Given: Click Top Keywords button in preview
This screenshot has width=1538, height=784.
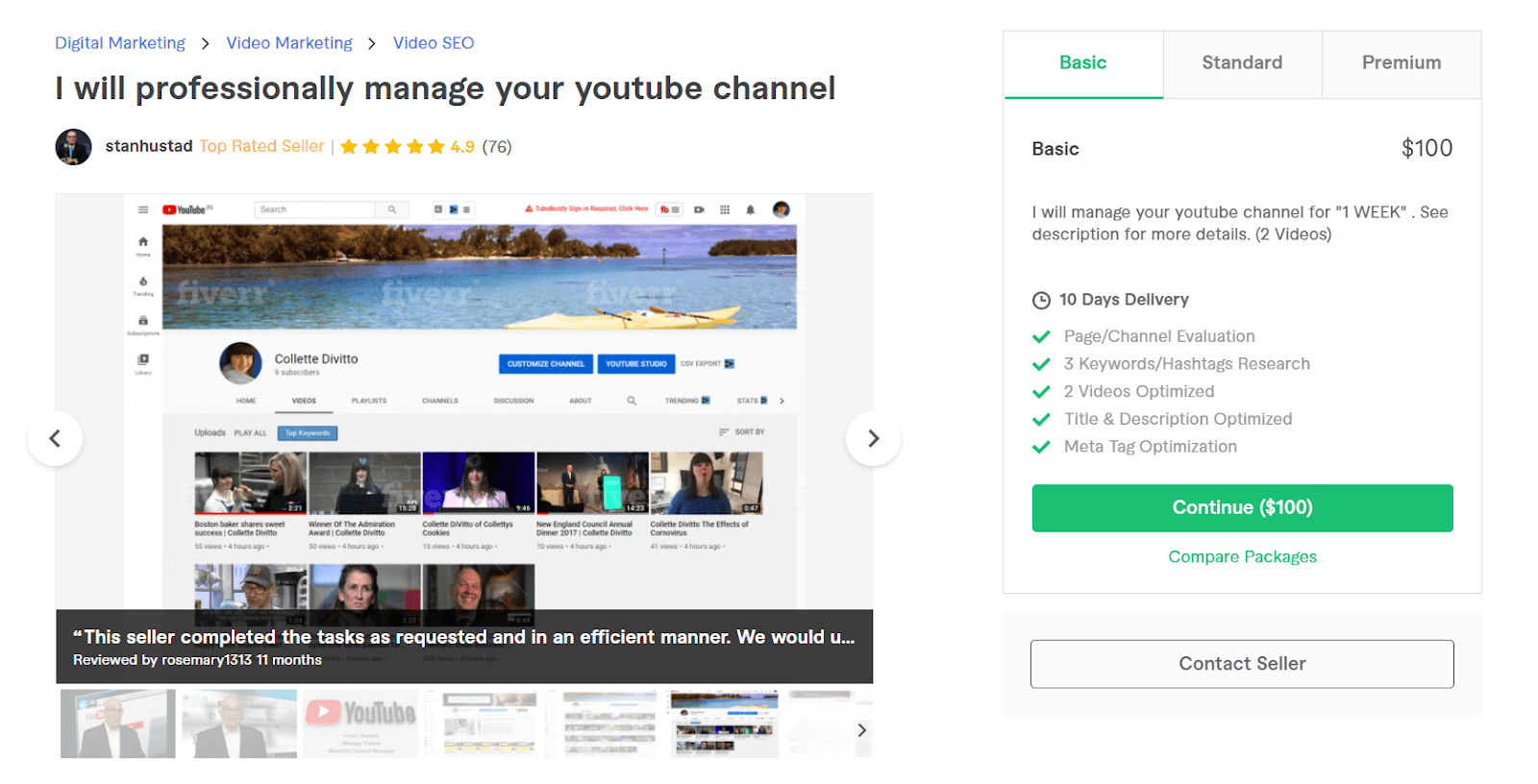Looking at the screenshot, I should coord(308,433).
